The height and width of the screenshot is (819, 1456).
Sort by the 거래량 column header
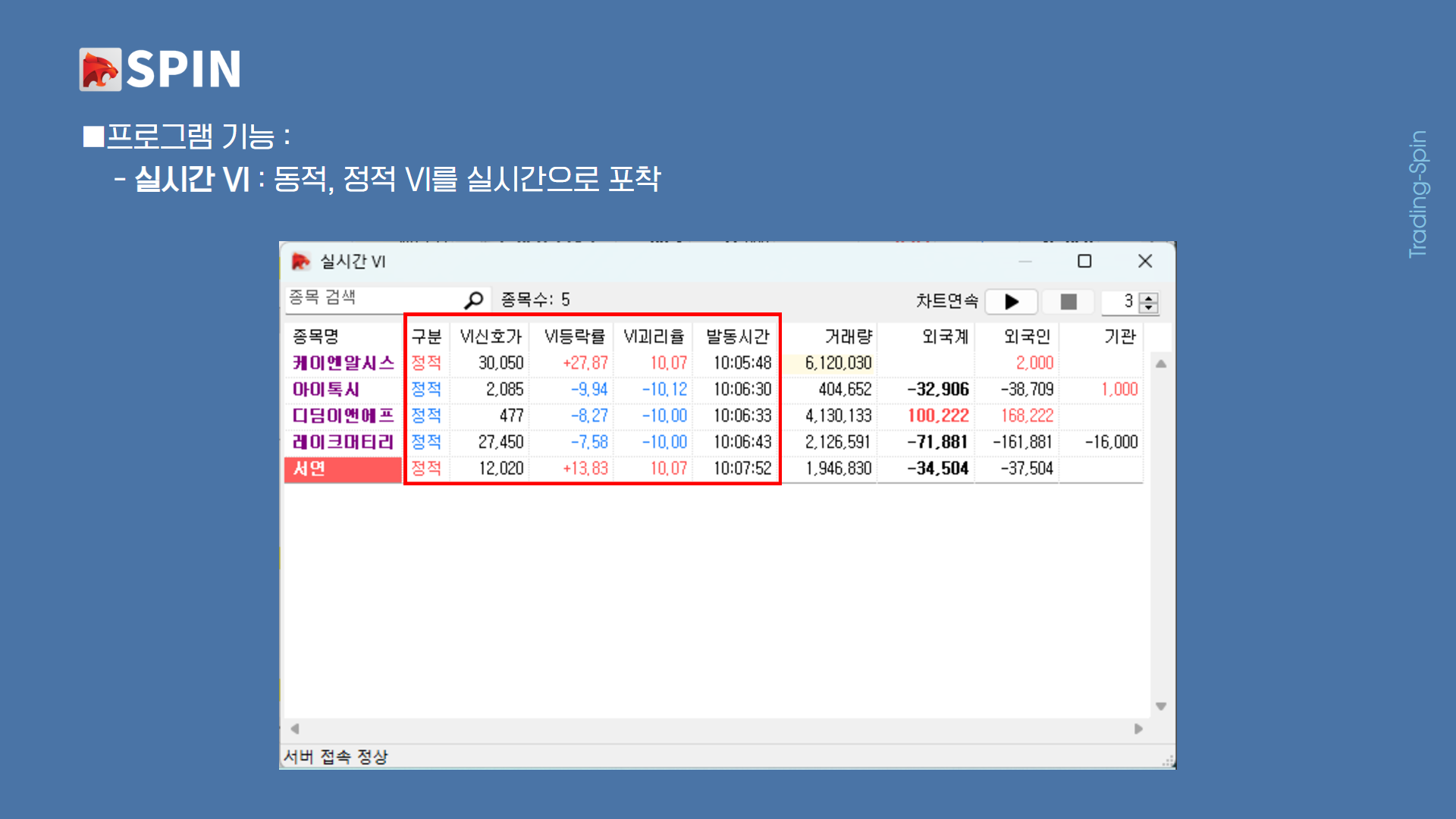click(848, 336)
